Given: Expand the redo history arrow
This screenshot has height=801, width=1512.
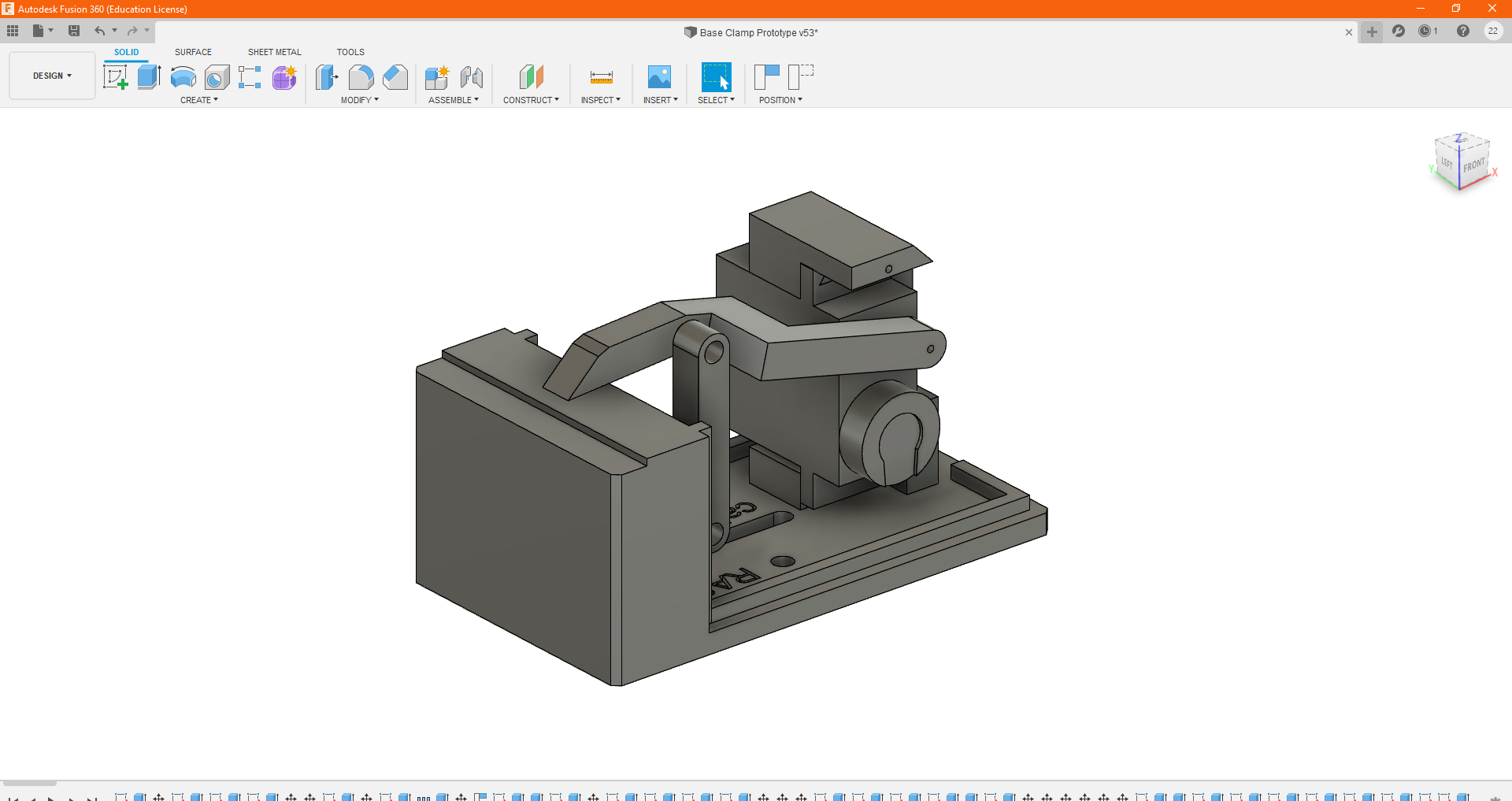Looking at the screenshot, I should pos(147,31).
